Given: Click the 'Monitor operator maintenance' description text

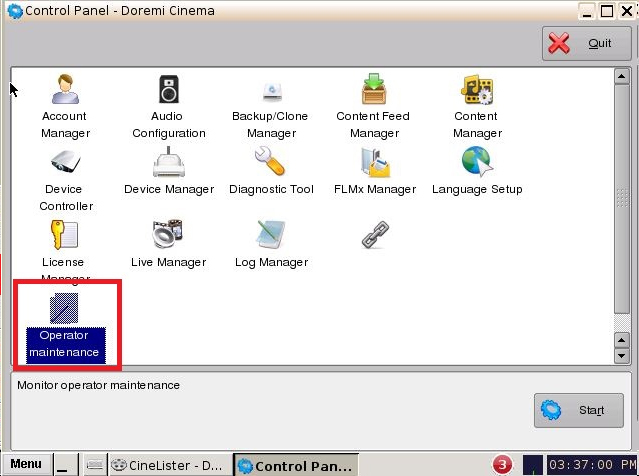Looking at the screenshot, I should 98,385.
